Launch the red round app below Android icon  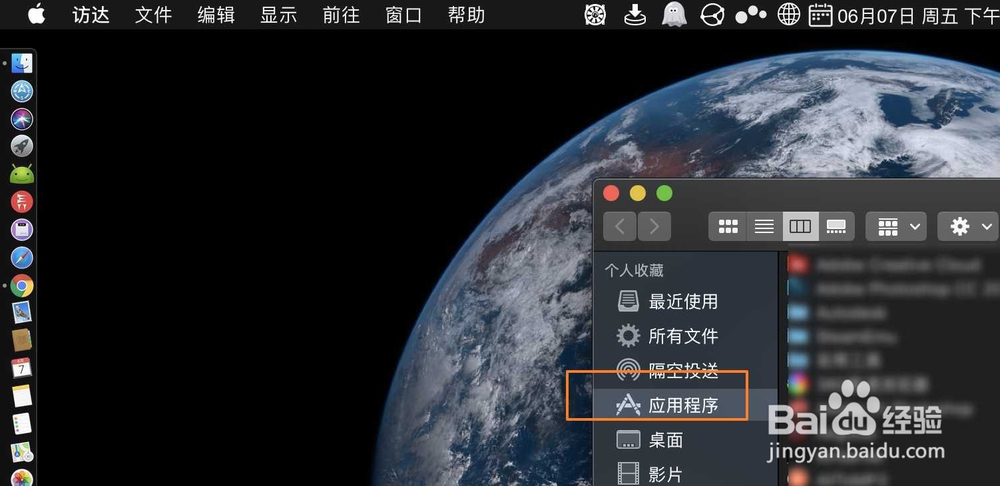point(22,202)
